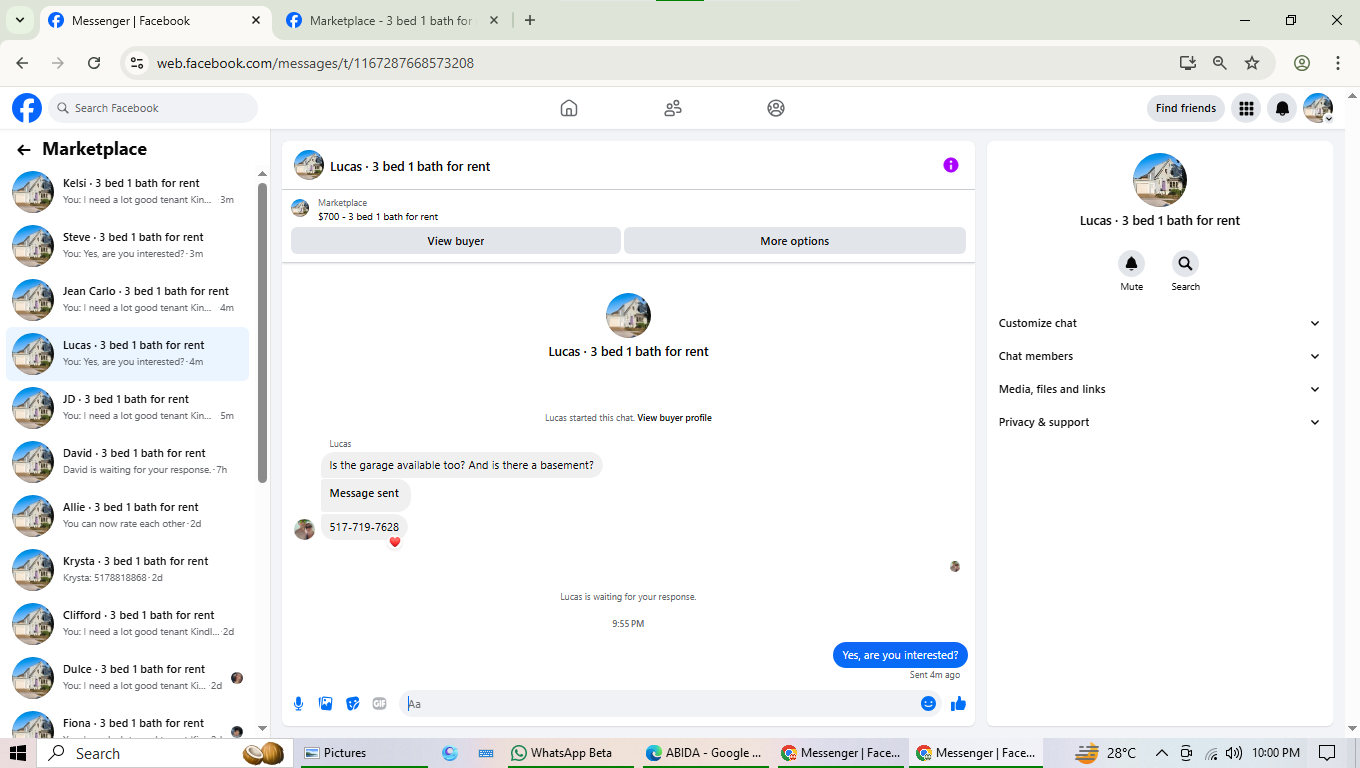Select the Messenger | Facebook browser tab

(155, 21)
